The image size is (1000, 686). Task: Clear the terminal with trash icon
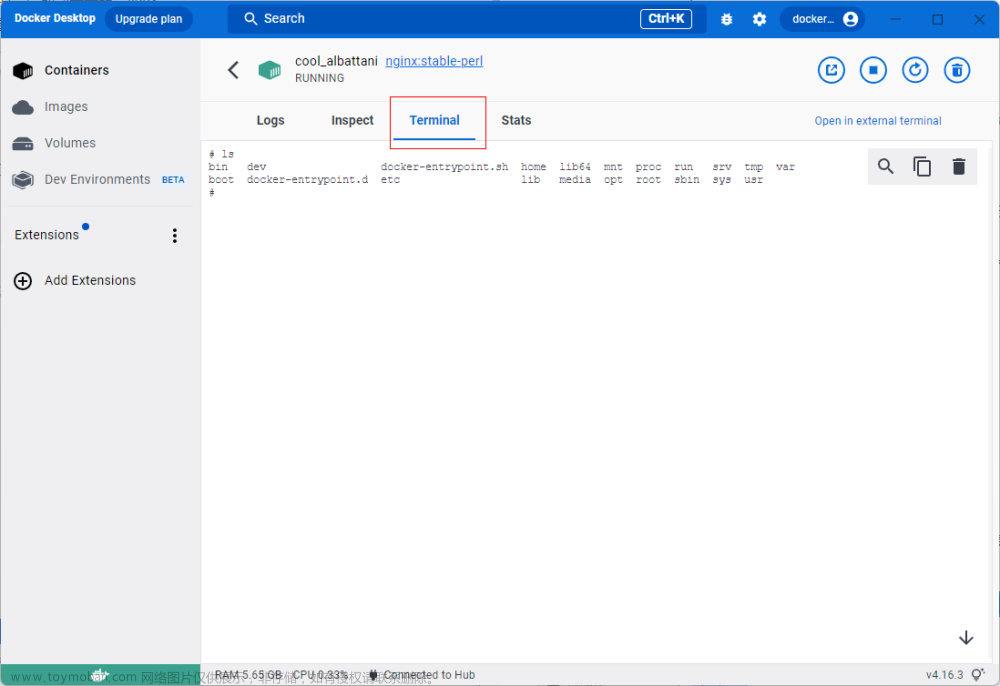tap(959, 167)
